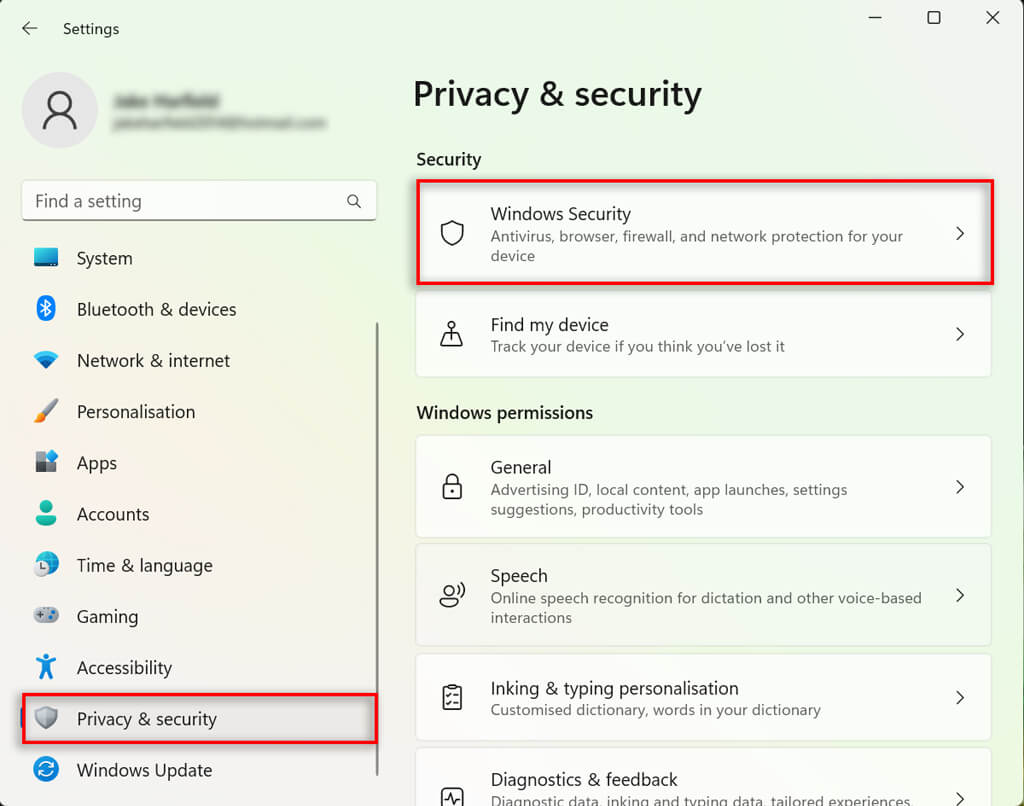Click the Speech settings icon
Screen dimensions: 1024x806
pyautogui.click(x=452, y=596)
